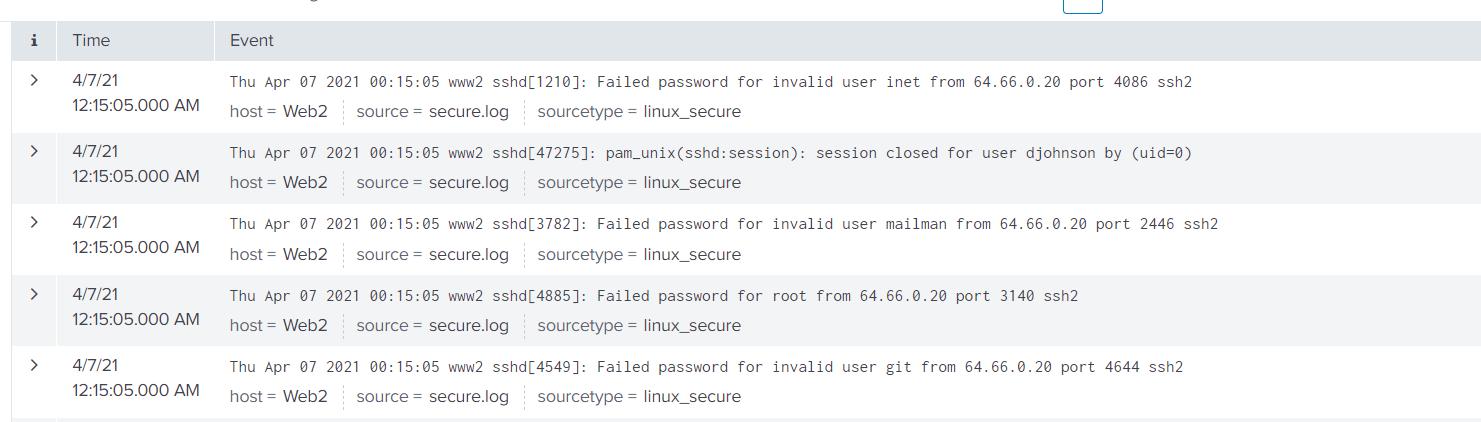This screenshot has height=422, width=1481.
Task: Select source secure.log in the djohnson event
Action: click(x=469, y=183)
